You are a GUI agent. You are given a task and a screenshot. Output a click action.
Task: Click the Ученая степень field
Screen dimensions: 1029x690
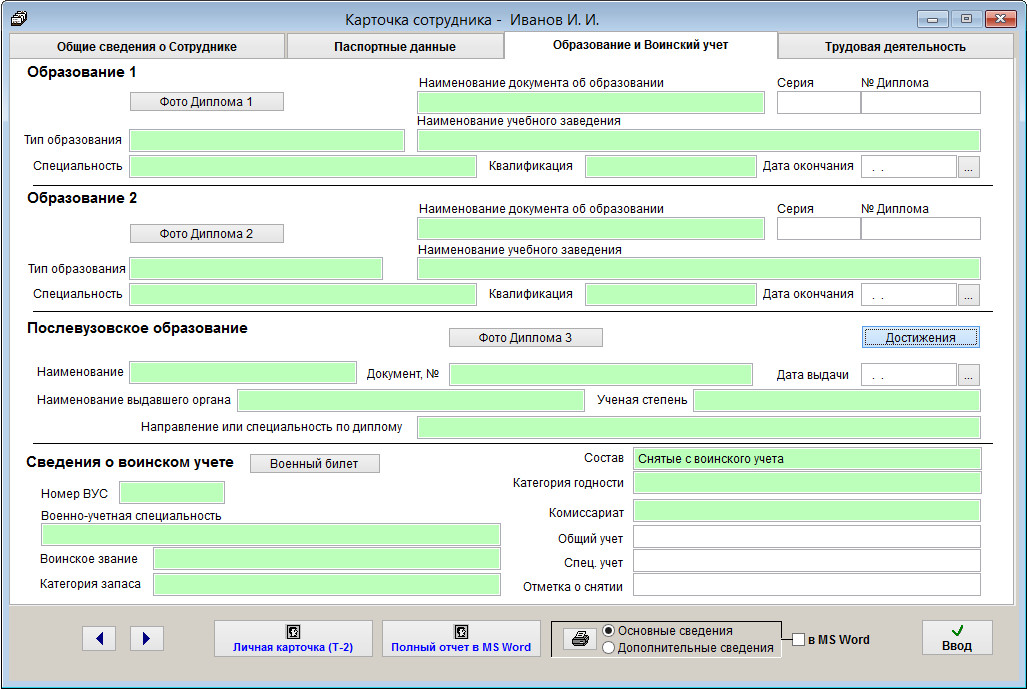tap(837, 400)
